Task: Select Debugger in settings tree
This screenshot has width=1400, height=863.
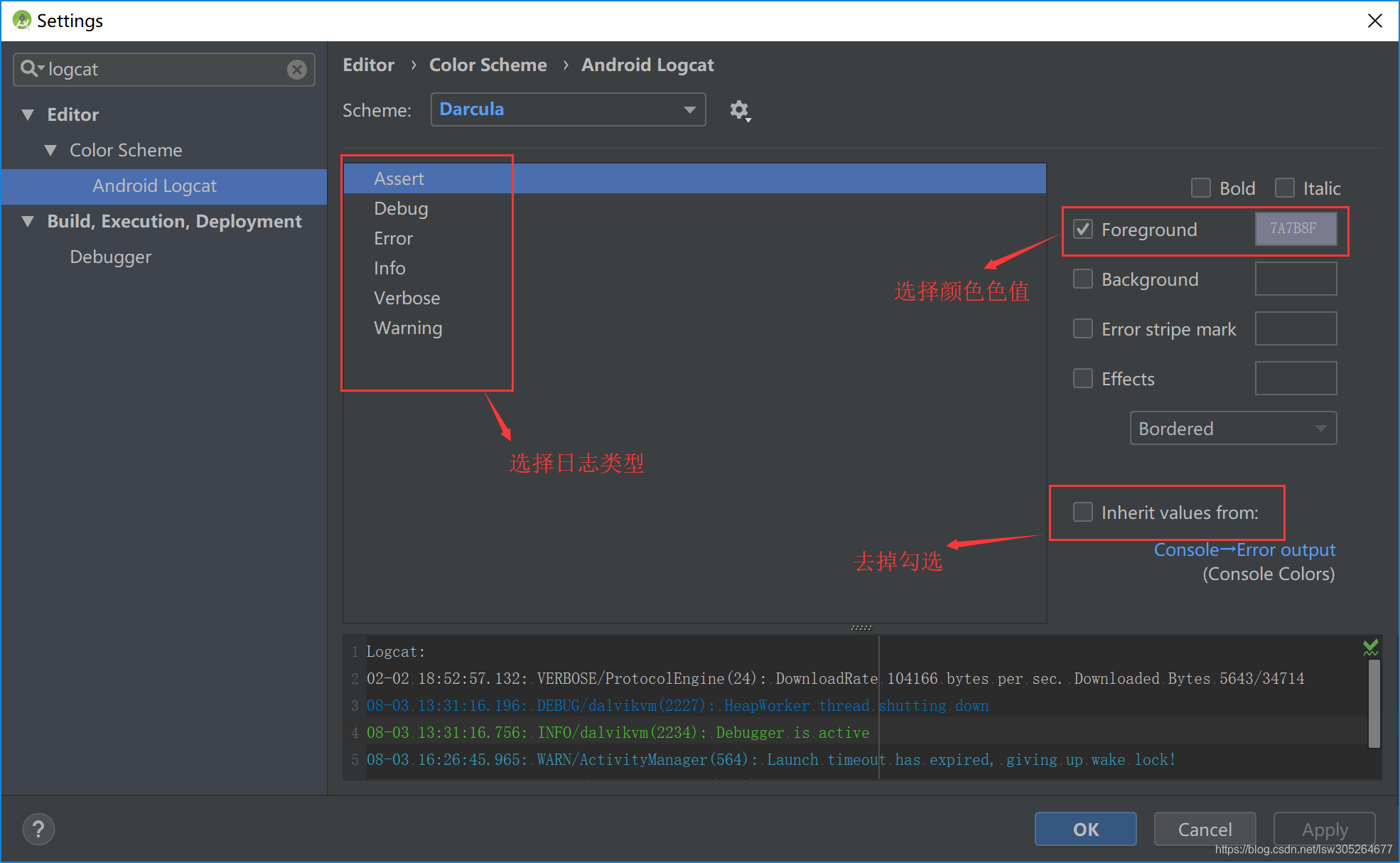Action: 110,257
